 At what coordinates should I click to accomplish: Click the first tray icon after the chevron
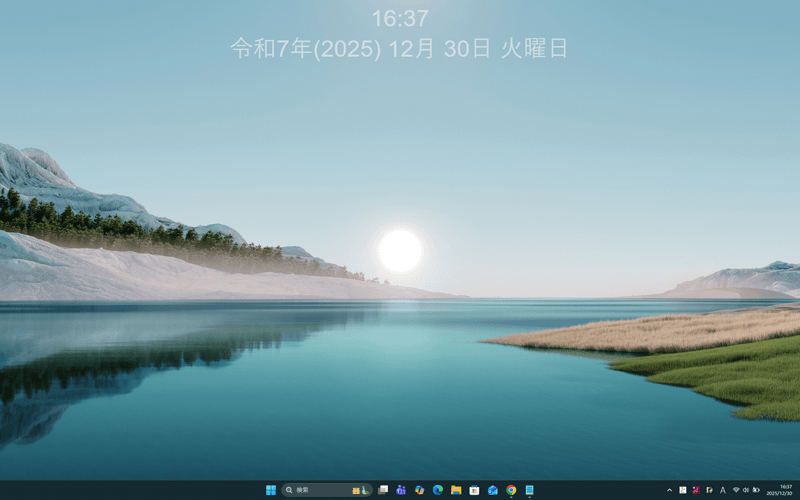pyautogui.click(x=683, y=490)
